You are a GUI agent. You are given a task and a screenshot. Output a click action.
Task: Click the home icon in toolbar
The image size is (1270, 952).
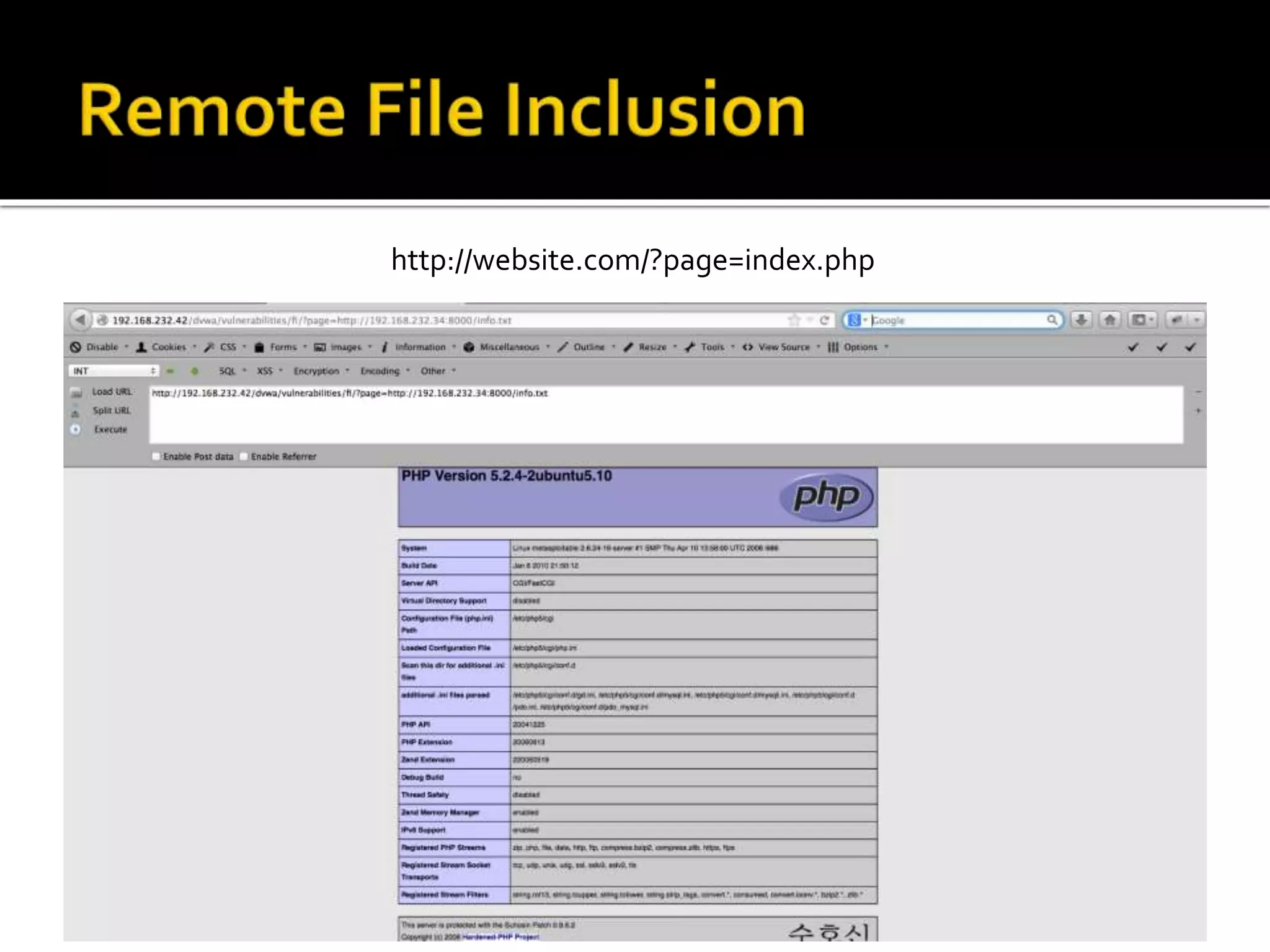coord(1110,320)
